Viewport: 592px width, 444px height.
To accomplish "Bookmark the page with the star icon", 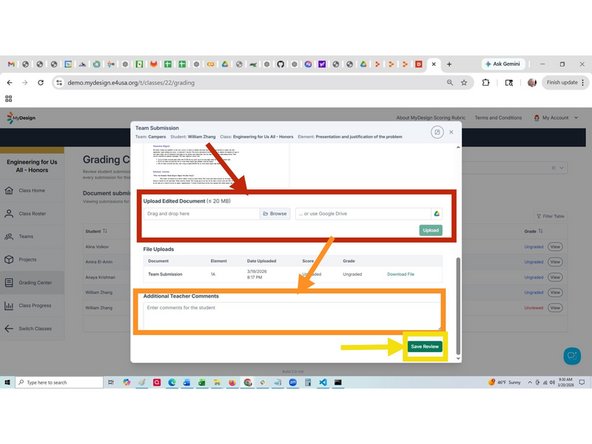I will click(x=464, y=83).
